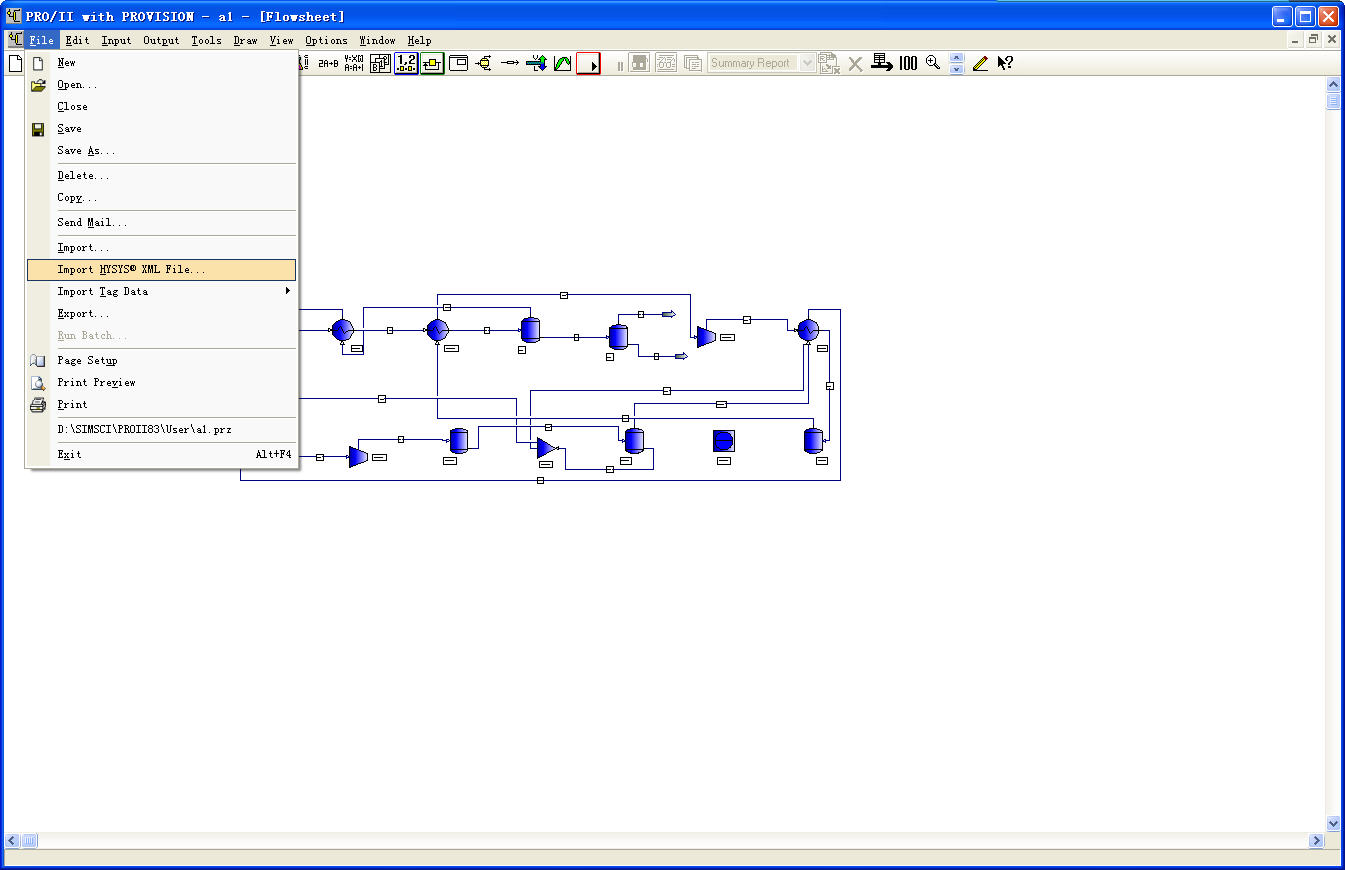Click the data table export arrow icon

[882, 63]
